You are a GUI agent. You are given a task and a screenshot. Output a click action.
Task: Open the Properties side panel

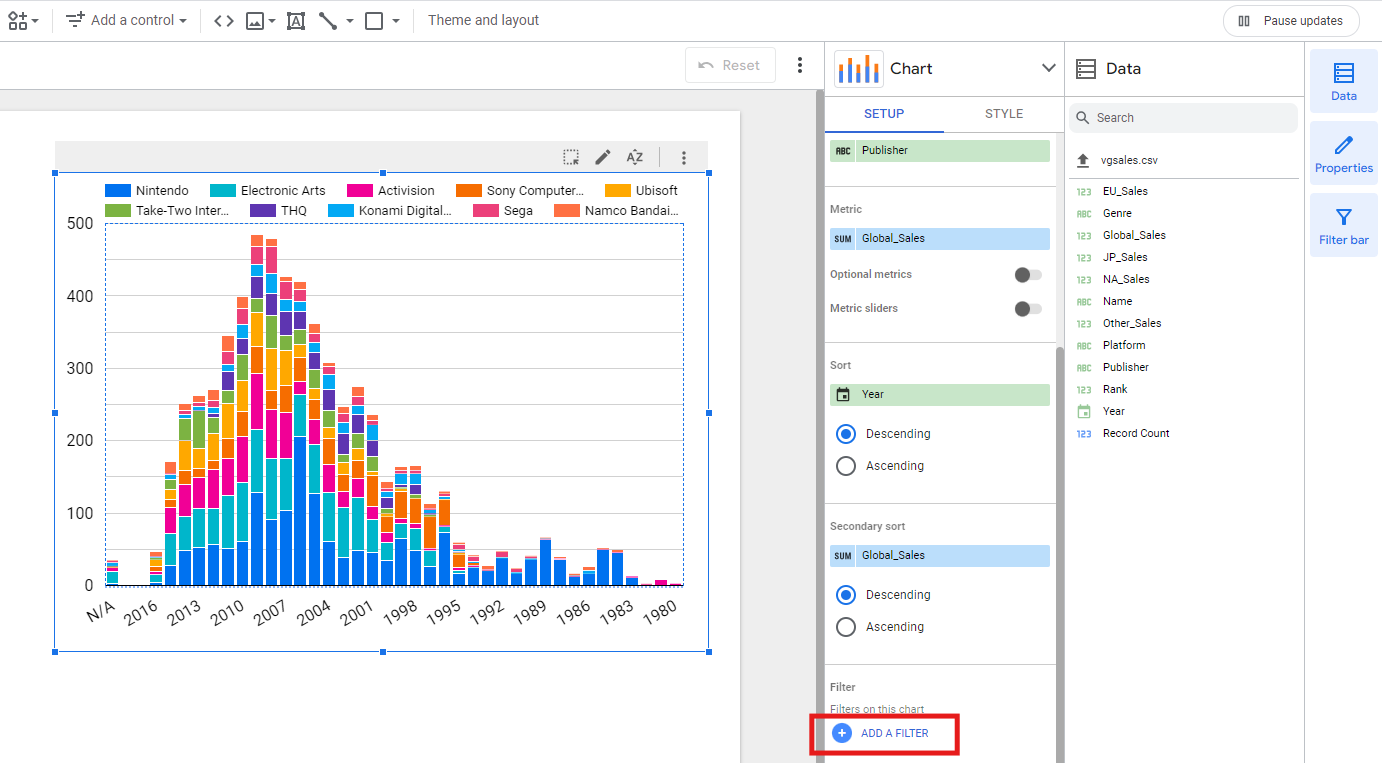1344,154
